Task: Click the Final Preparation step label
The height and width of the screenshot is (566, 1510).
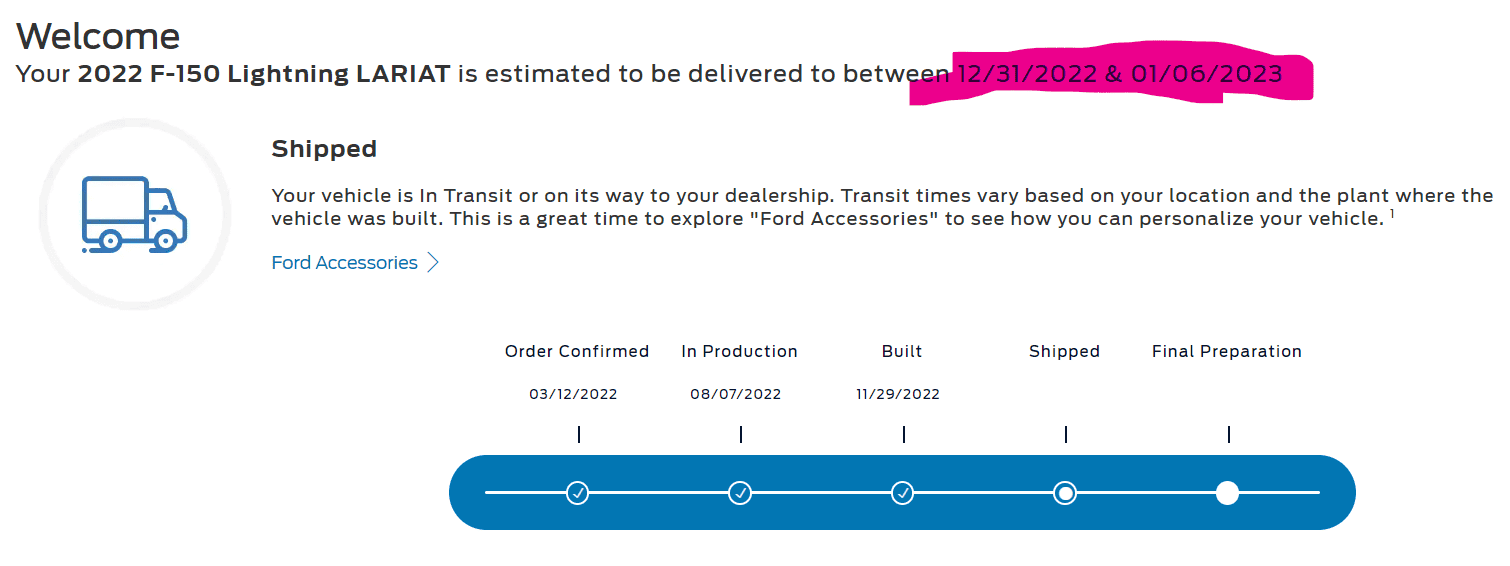Action: (x=1227, y=352)
